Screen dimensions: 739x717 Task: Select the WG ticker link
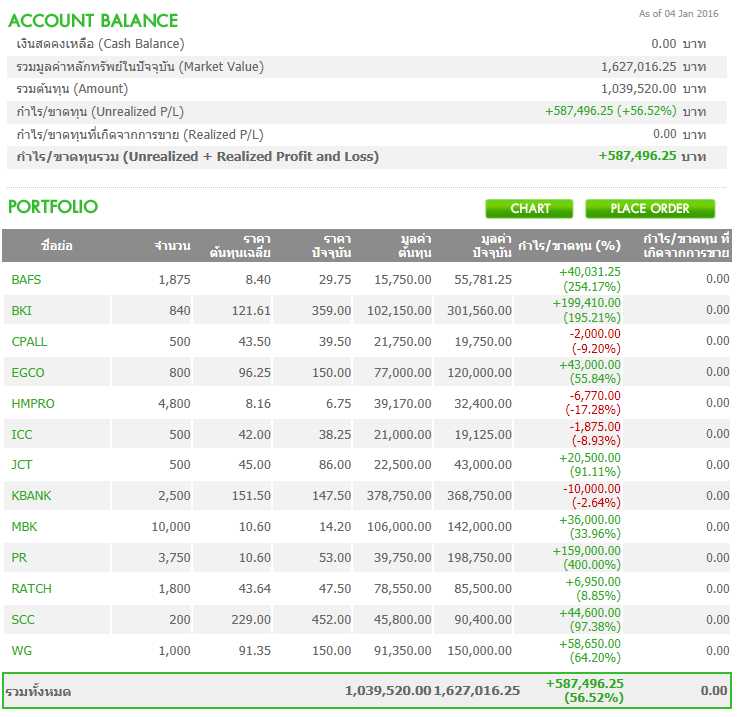(x=21, y=651)
